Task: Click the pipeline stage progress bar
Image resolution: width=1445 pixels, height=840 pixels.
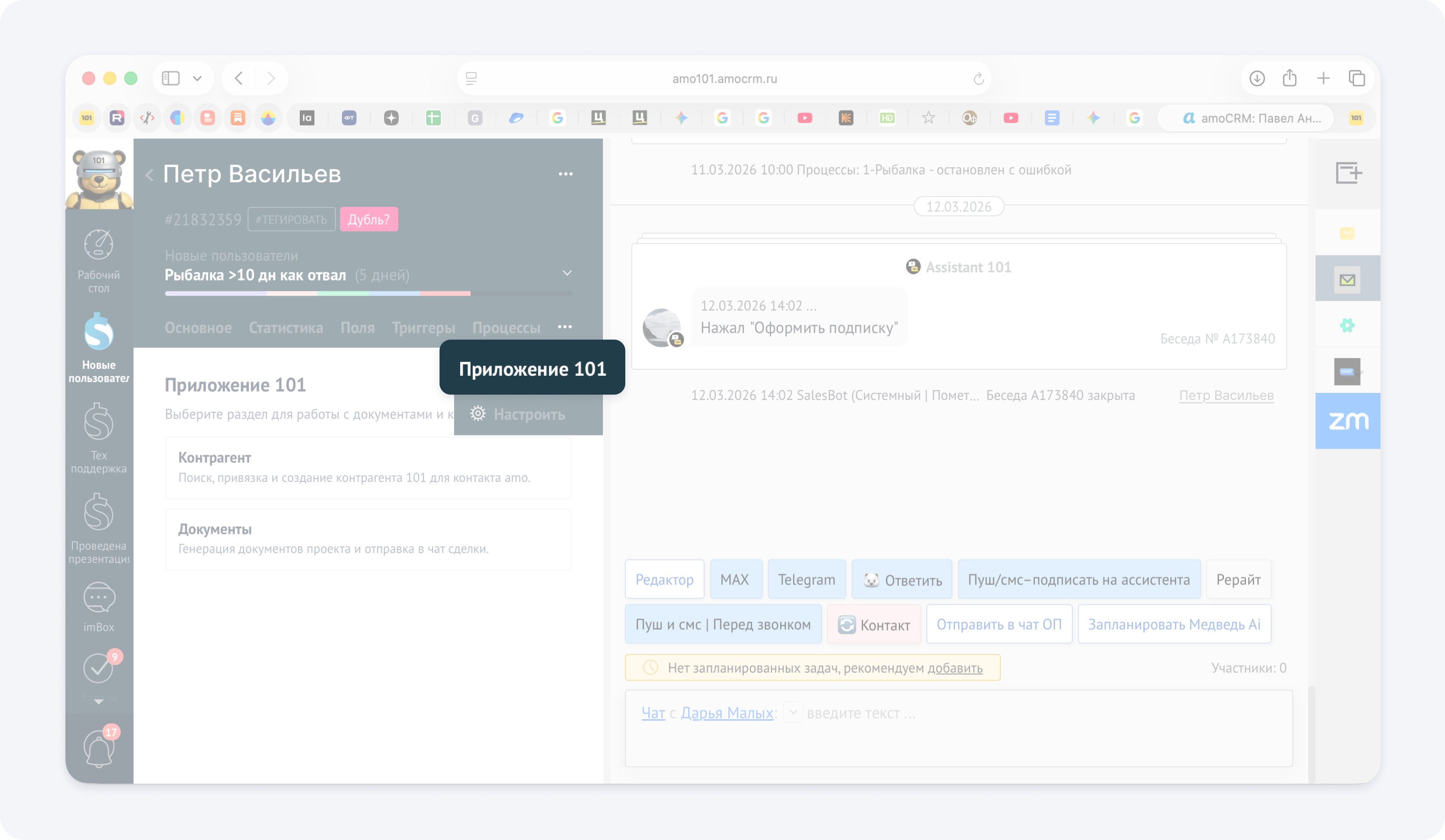Action: pyautogui.click(x=368, y=293)
